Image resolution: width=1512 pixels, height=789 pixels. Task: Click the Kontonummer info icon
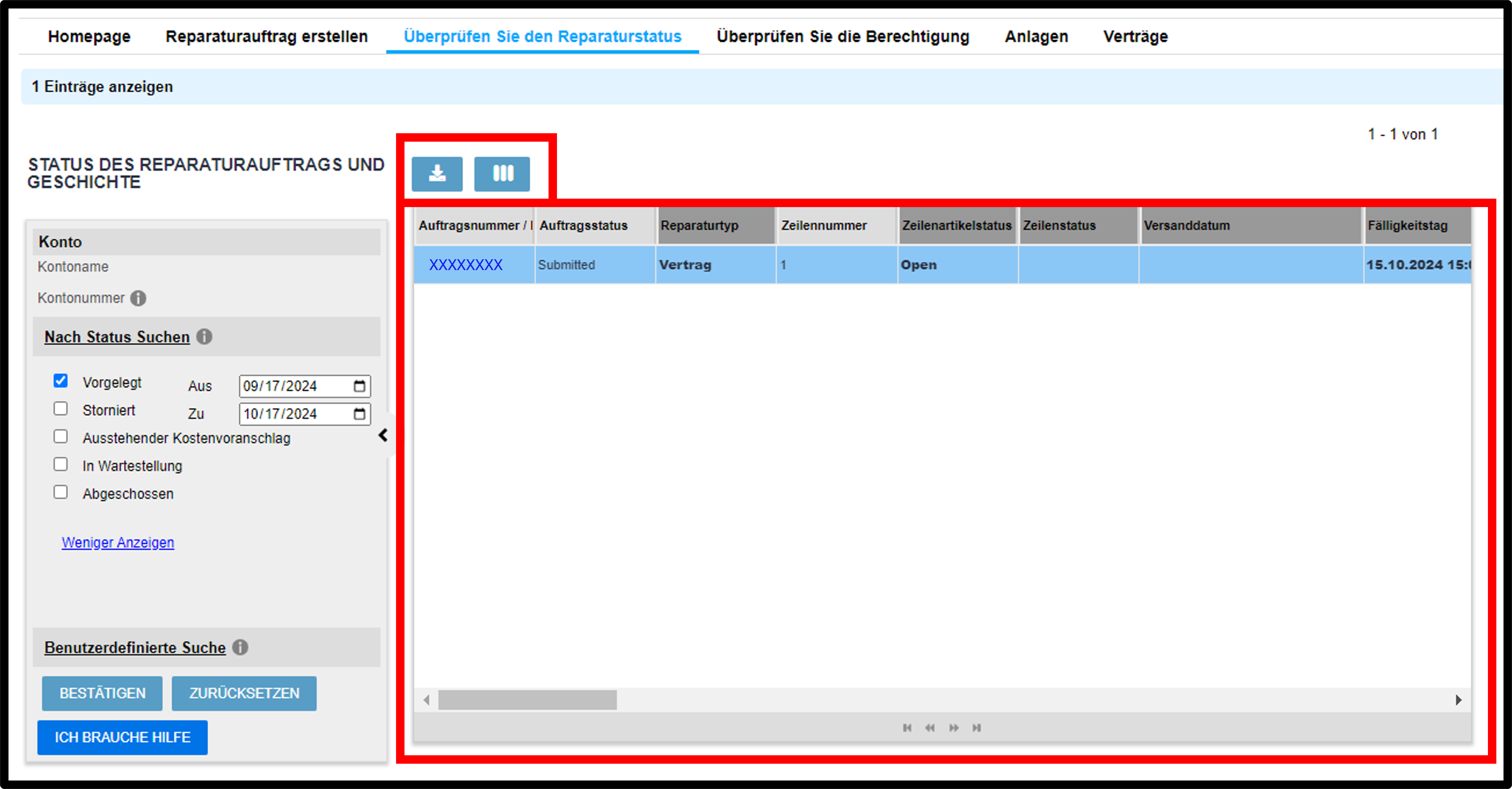pos(138,298)
